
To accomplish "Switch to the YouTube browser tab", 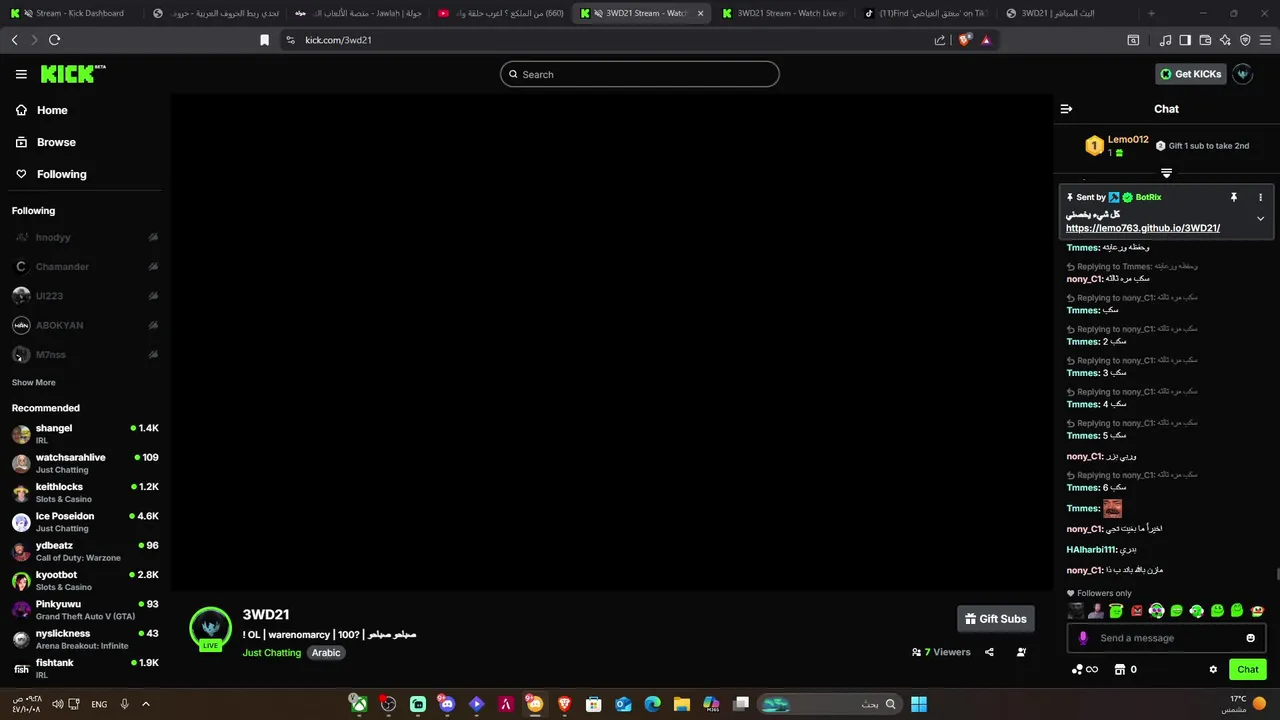I will tap(500, 13).
